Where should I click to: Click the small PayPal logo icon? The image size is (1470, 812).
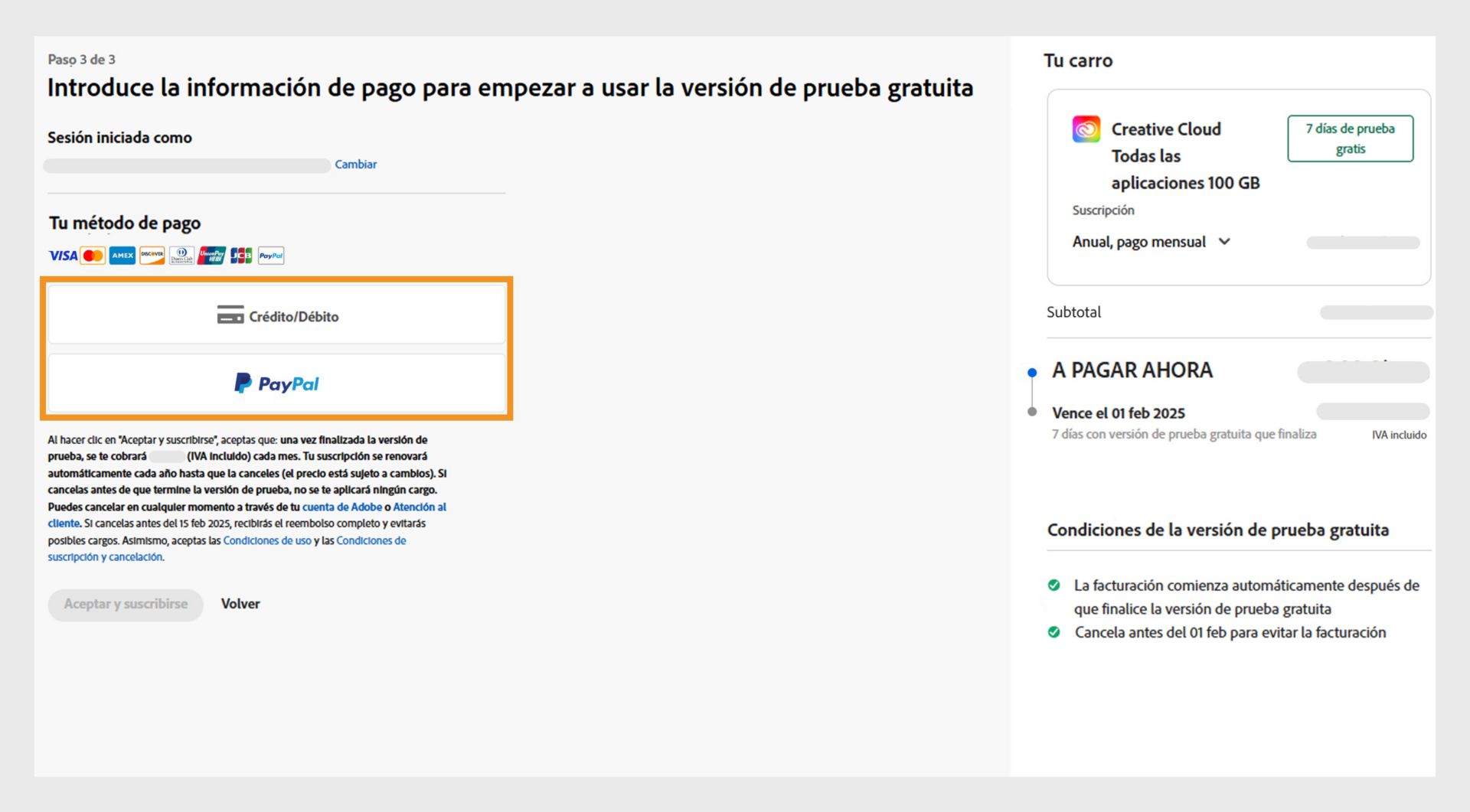point(271,256)
